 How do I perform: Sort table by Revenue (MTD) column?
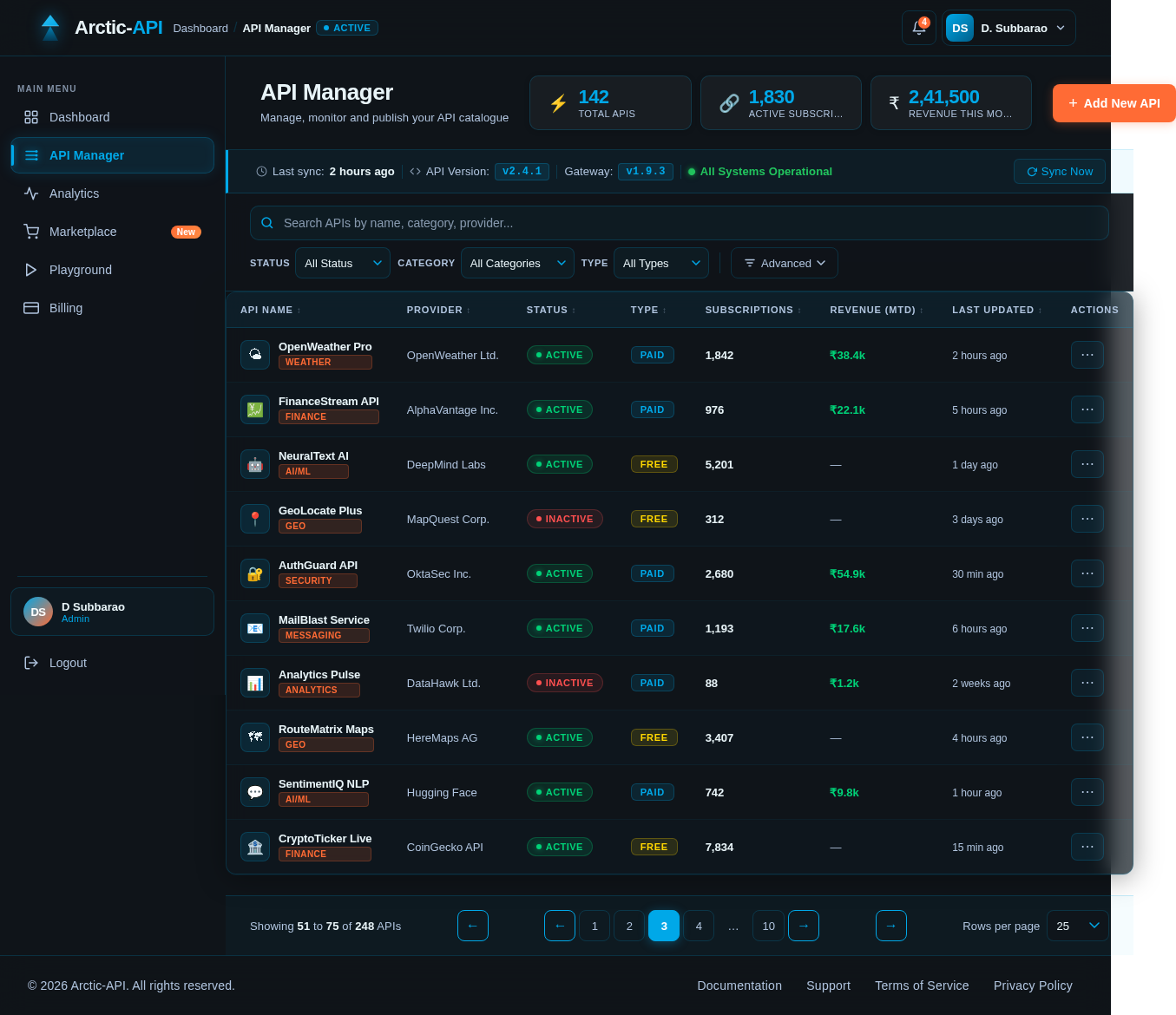coord(877,310)
